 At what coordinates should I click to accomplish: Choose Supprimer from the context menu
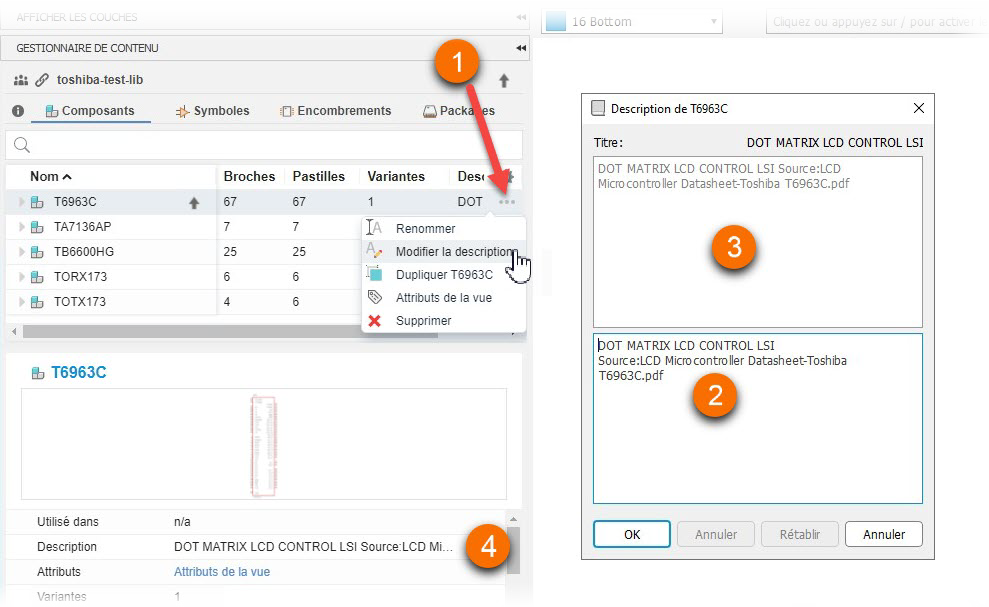(x=443, y=321)
